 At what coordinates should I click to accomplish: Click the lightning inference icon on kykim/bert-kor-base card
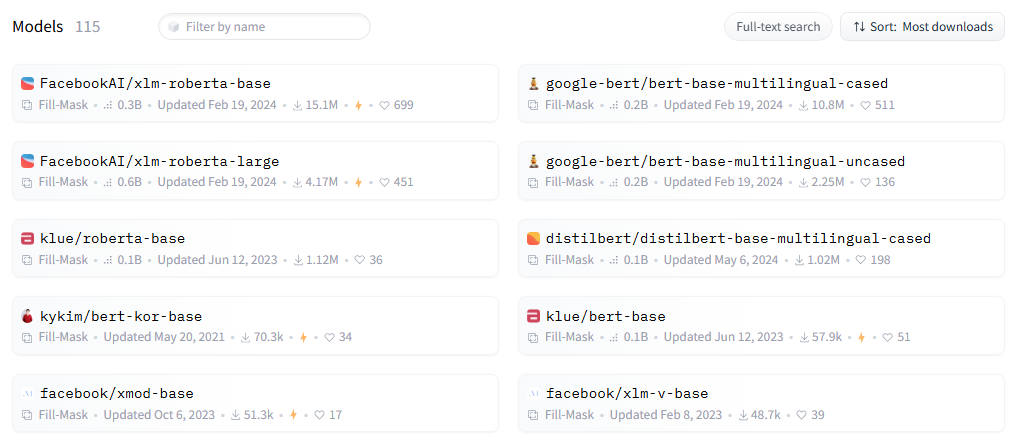(303, 338)
